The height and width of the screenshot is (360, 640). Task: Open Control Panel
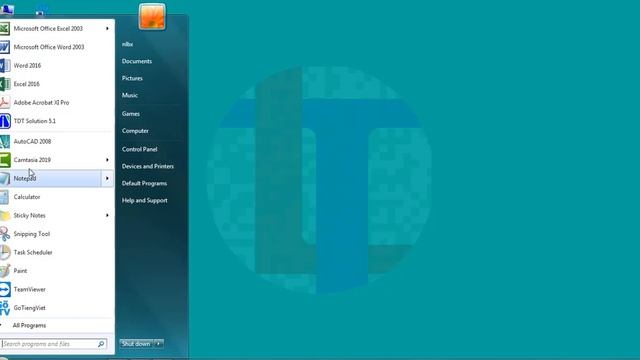click(139, 149)
